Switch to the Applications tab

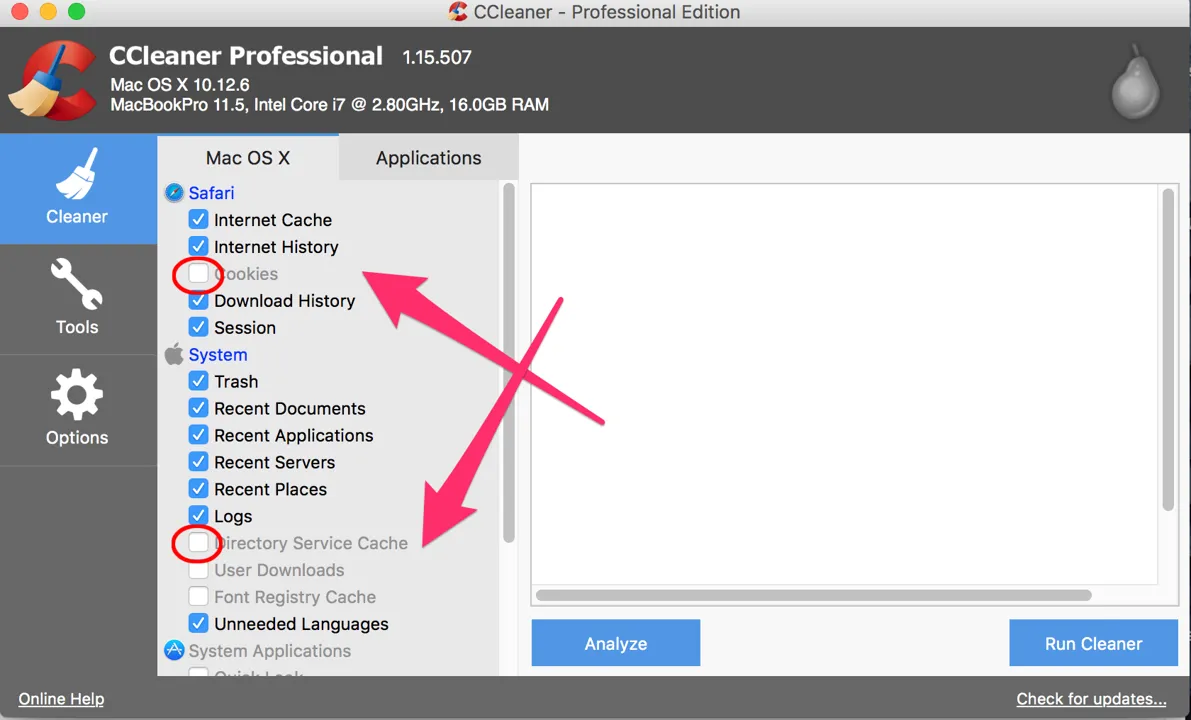[428, 157]
